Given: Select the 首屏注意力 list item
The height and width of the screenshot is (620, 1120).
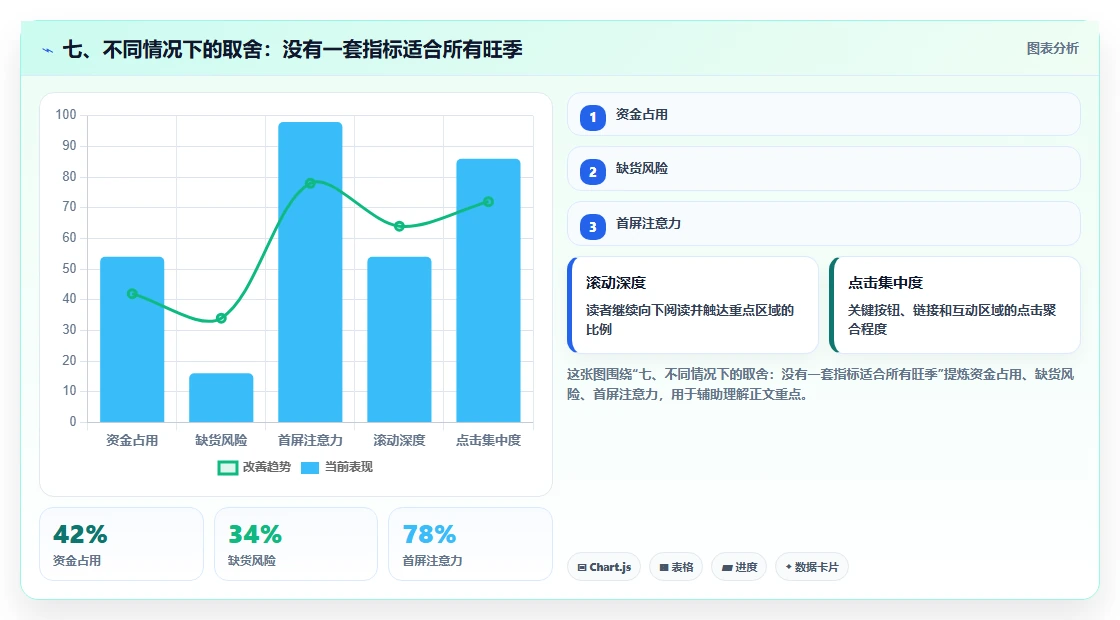Looking at the screenshot, I should (824, 224).
